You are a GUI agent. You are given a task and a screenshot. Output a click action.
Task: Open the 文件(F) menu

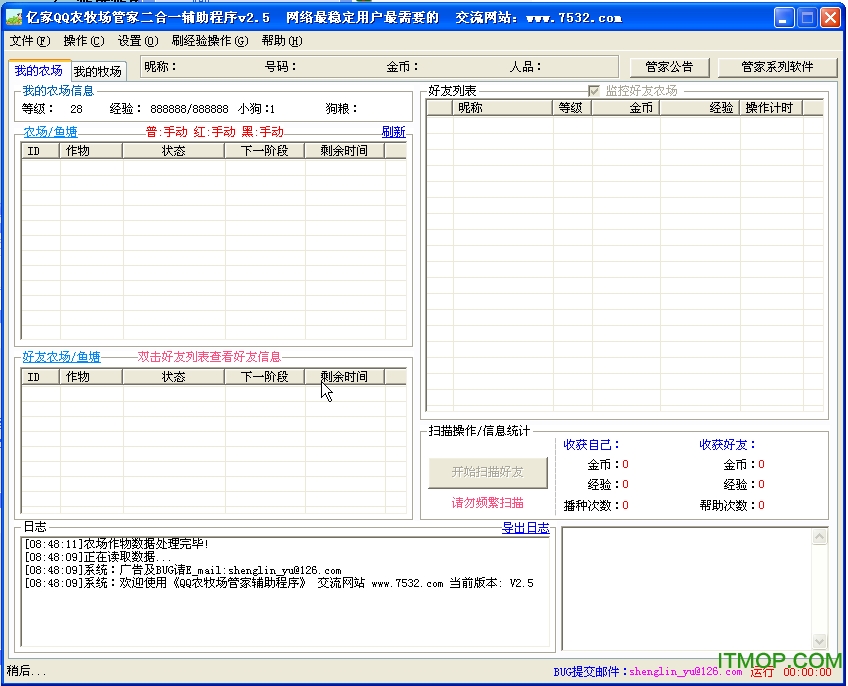[30, 41]
